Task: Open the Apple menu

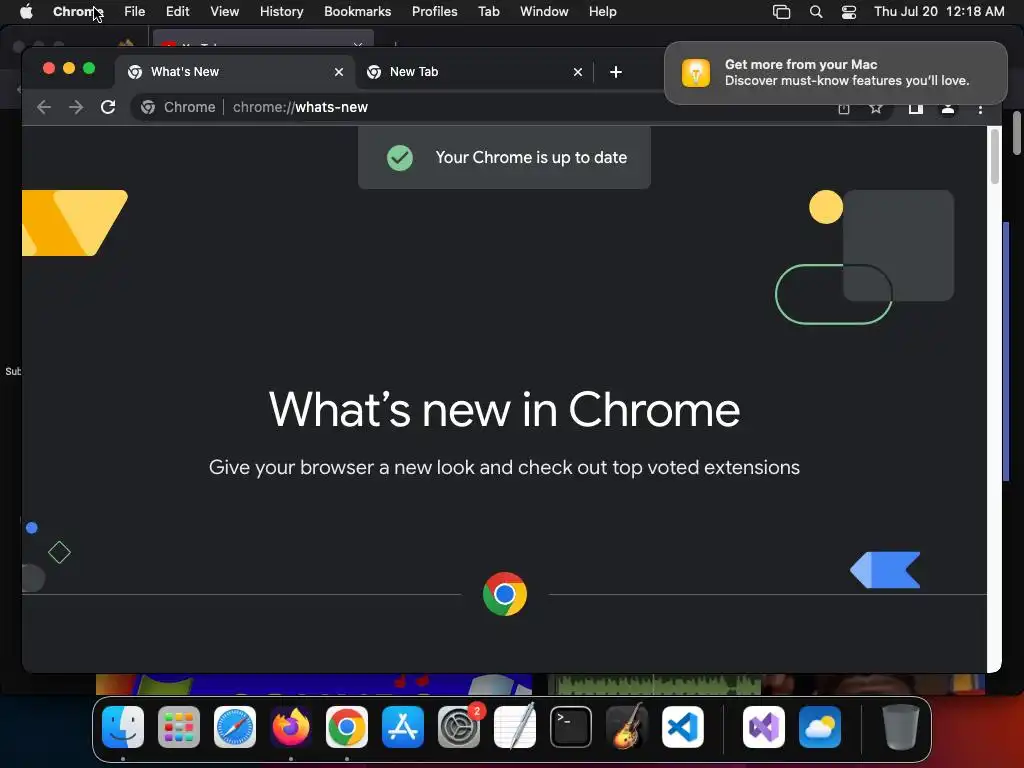Action: tap(26, 12)
